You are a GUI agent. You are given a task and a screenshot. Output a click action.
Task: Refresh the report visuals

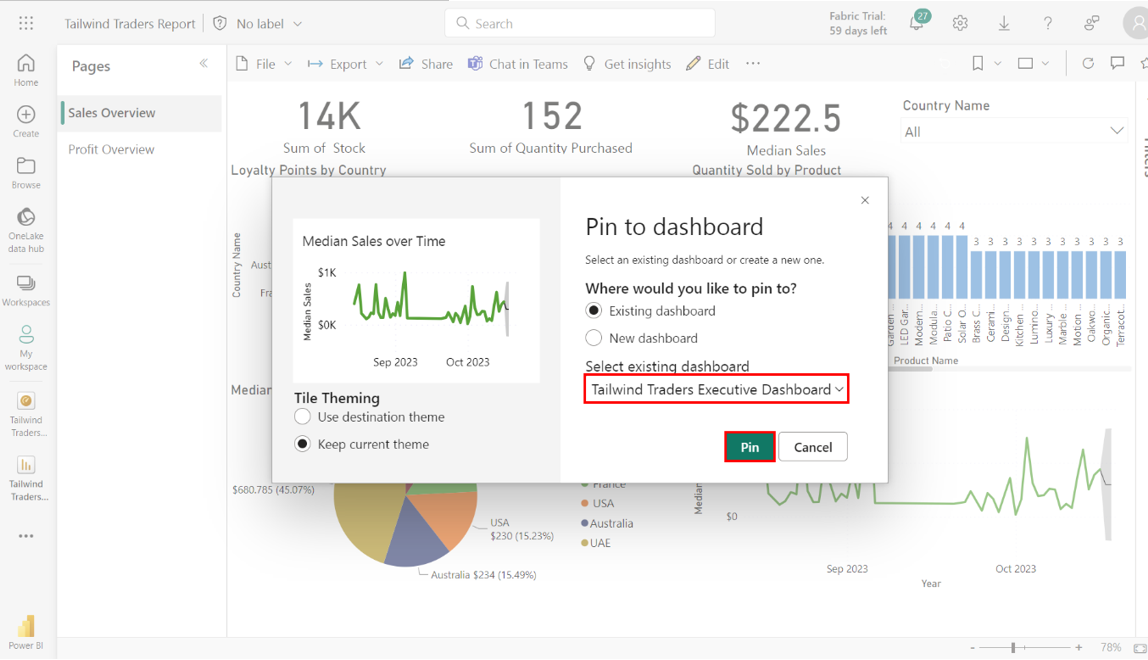tap(1088, 63)
